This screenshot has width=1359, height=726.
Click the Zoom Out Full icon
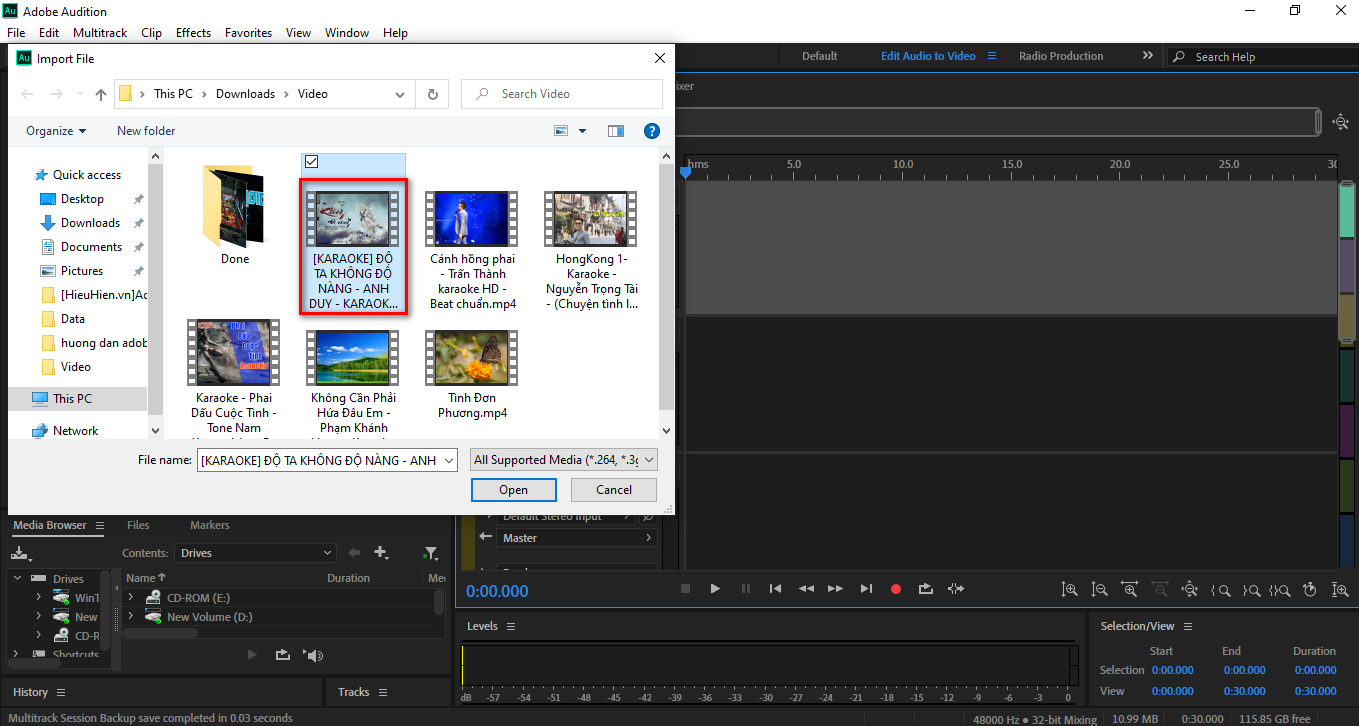1190,590
